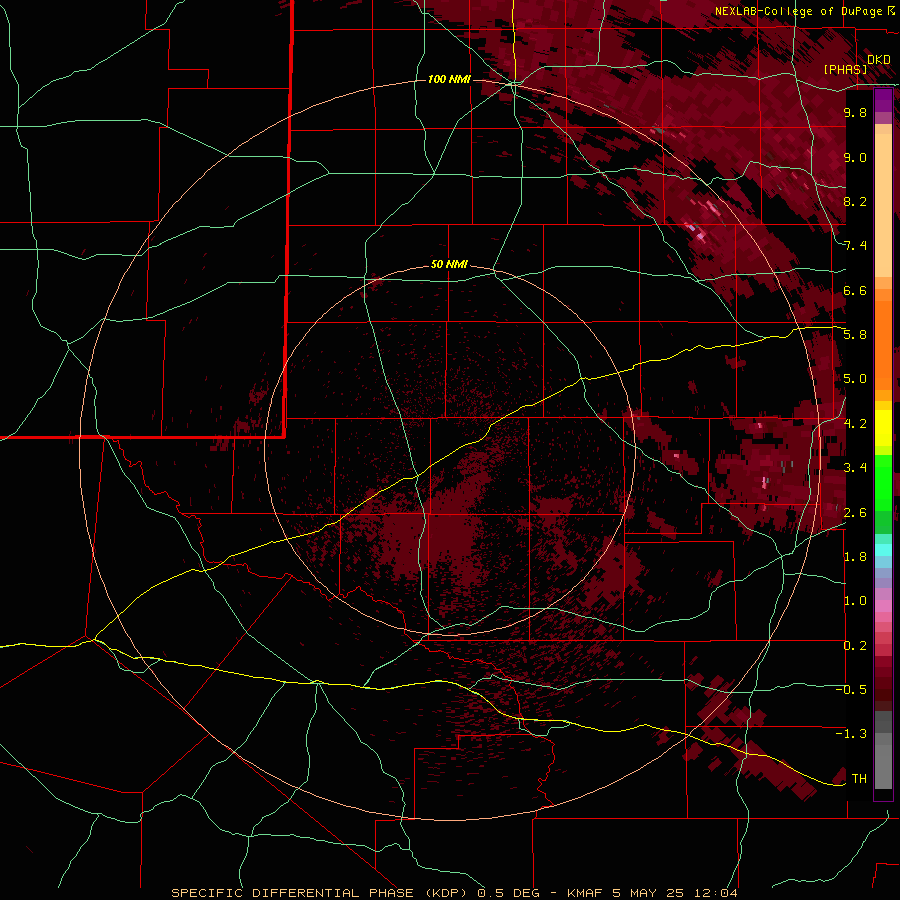Viewport: 900px width, 900px height.
Task: Select the 100 NMI range ring label
Action: tap(449, 79)
